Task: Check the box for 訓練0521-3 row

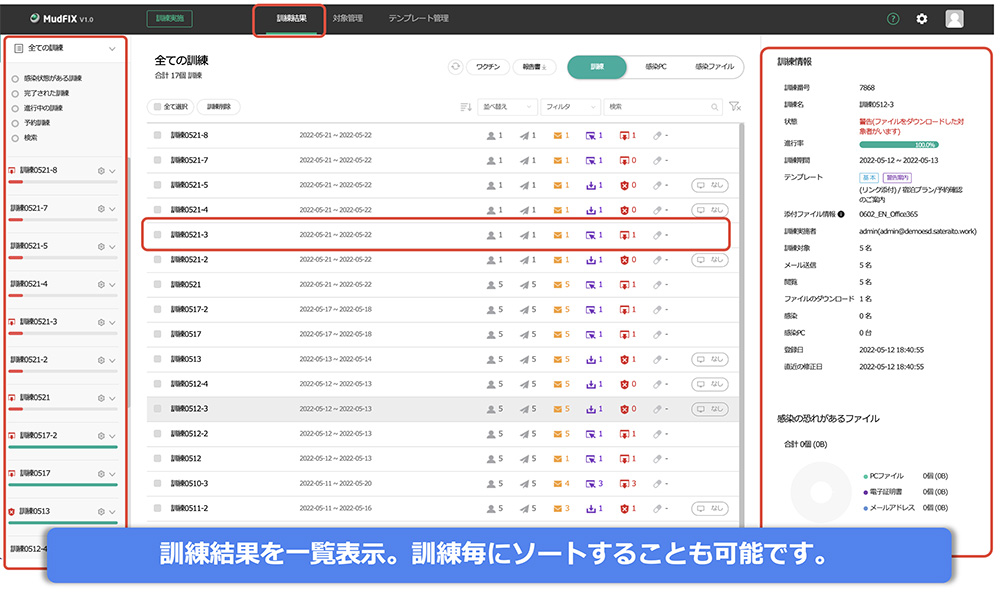Action: [158, 235]
